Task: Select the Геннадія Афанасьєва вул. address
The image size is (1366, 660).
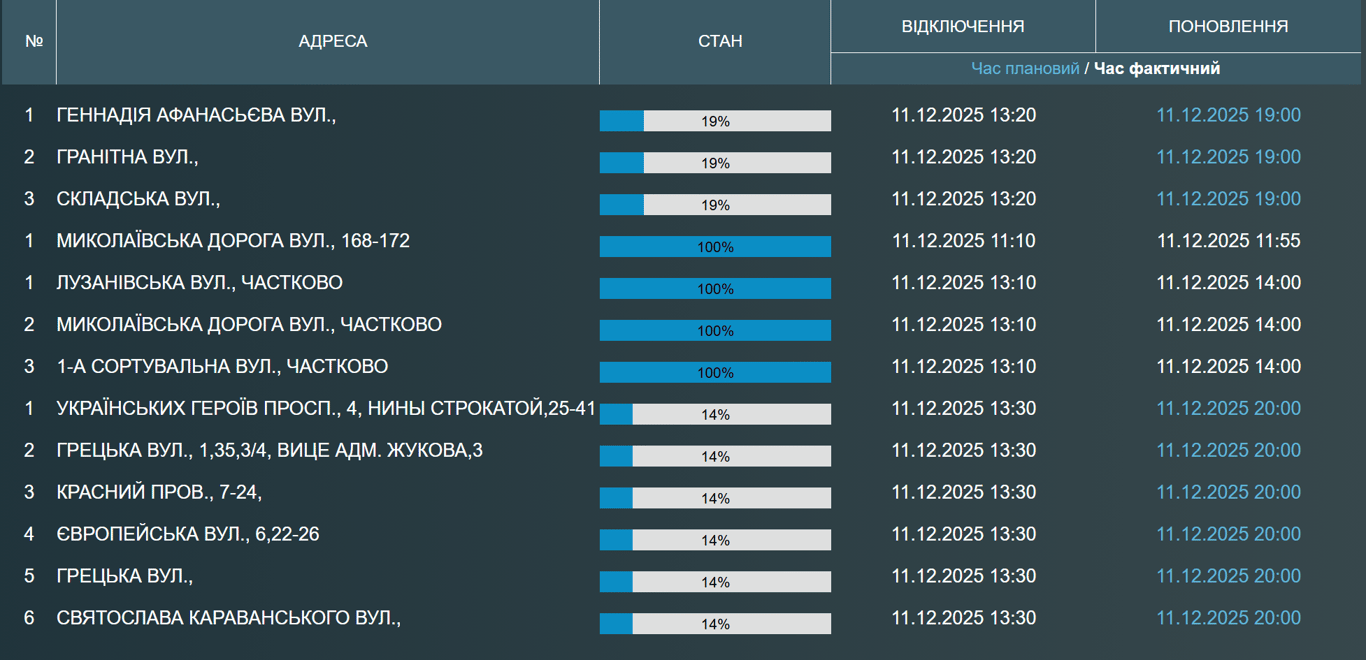Action: [x=196, y=116]
